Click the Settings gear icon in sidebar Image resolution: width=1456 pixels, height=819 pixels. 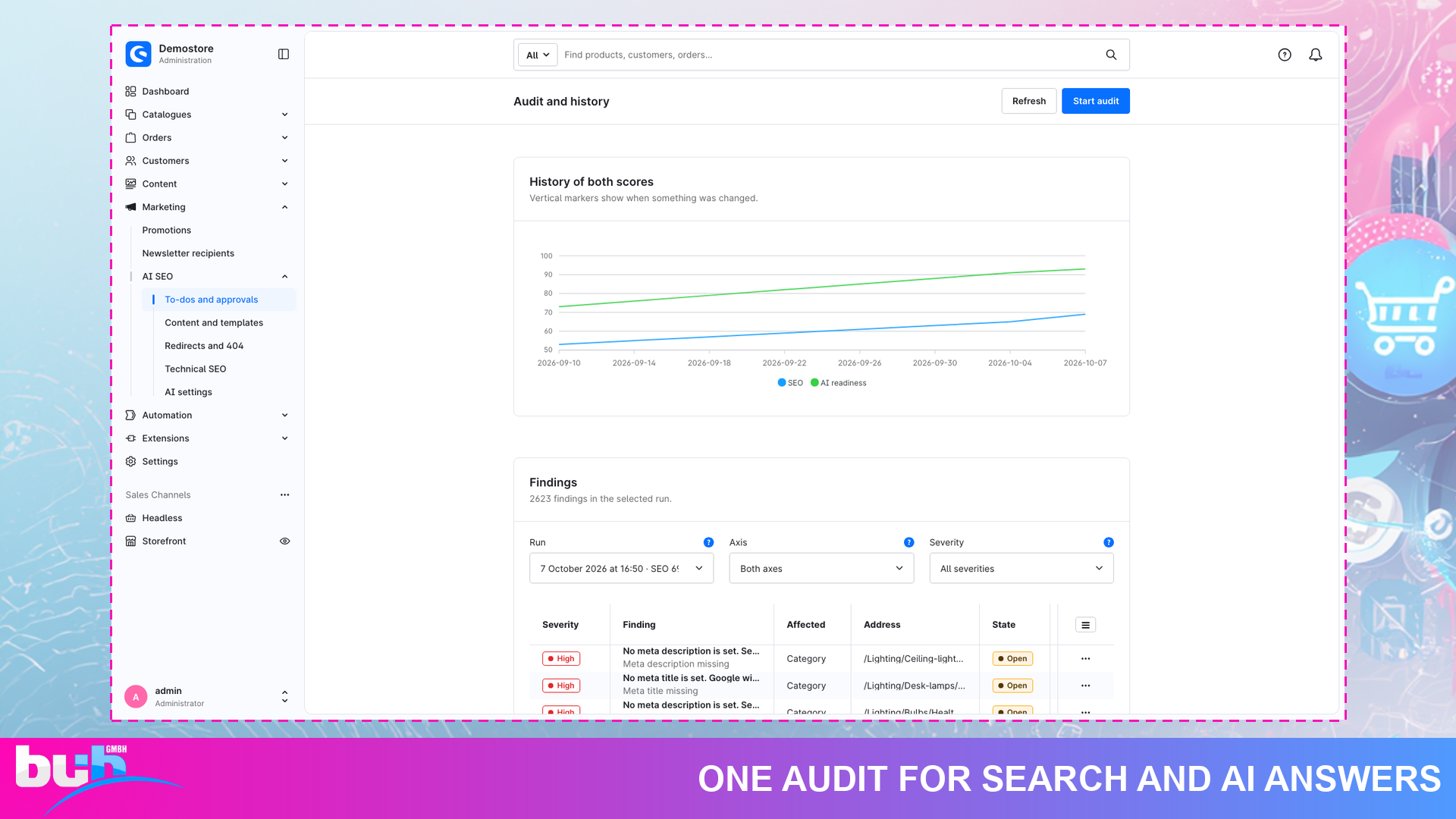pyautogui.click(x=130, y=461)
